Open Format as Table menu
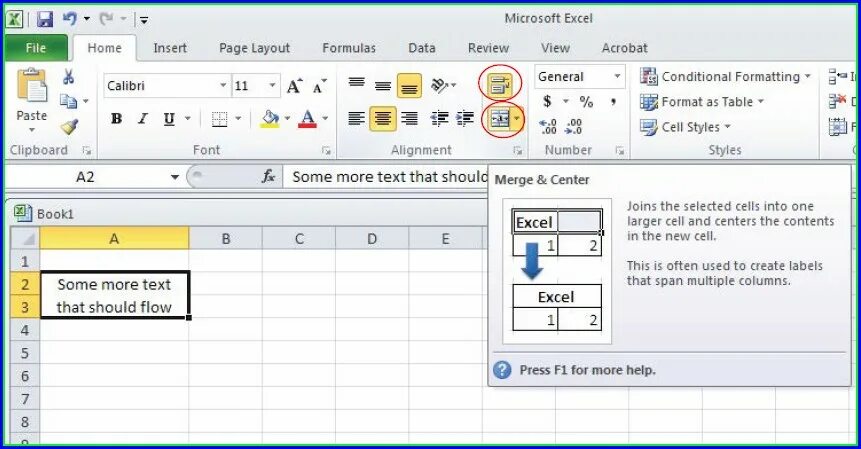The width and height of the screenshot is (861, 449). (702, 102)
